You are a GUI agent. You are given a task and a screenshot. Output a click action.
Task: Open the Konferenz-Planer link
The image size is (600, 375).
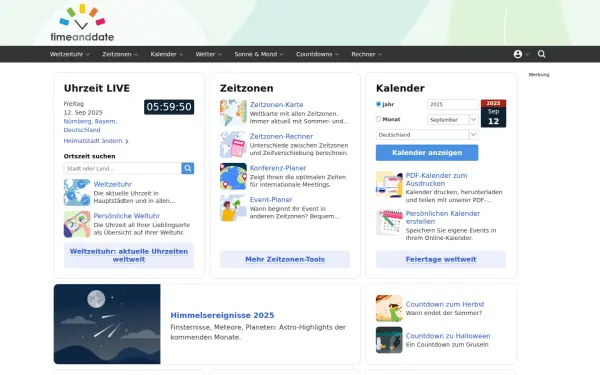[278, 168]
